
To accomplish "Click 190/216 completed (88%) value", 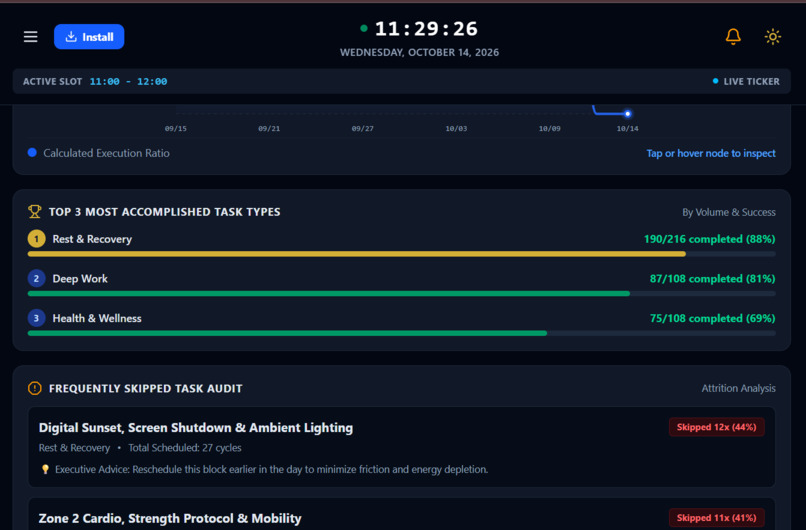I will [x=709, y=239].
